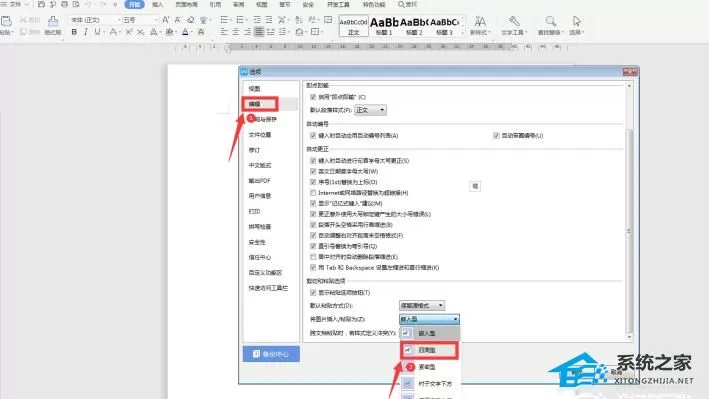Click the print icon in quick access bar

(64, 5)
